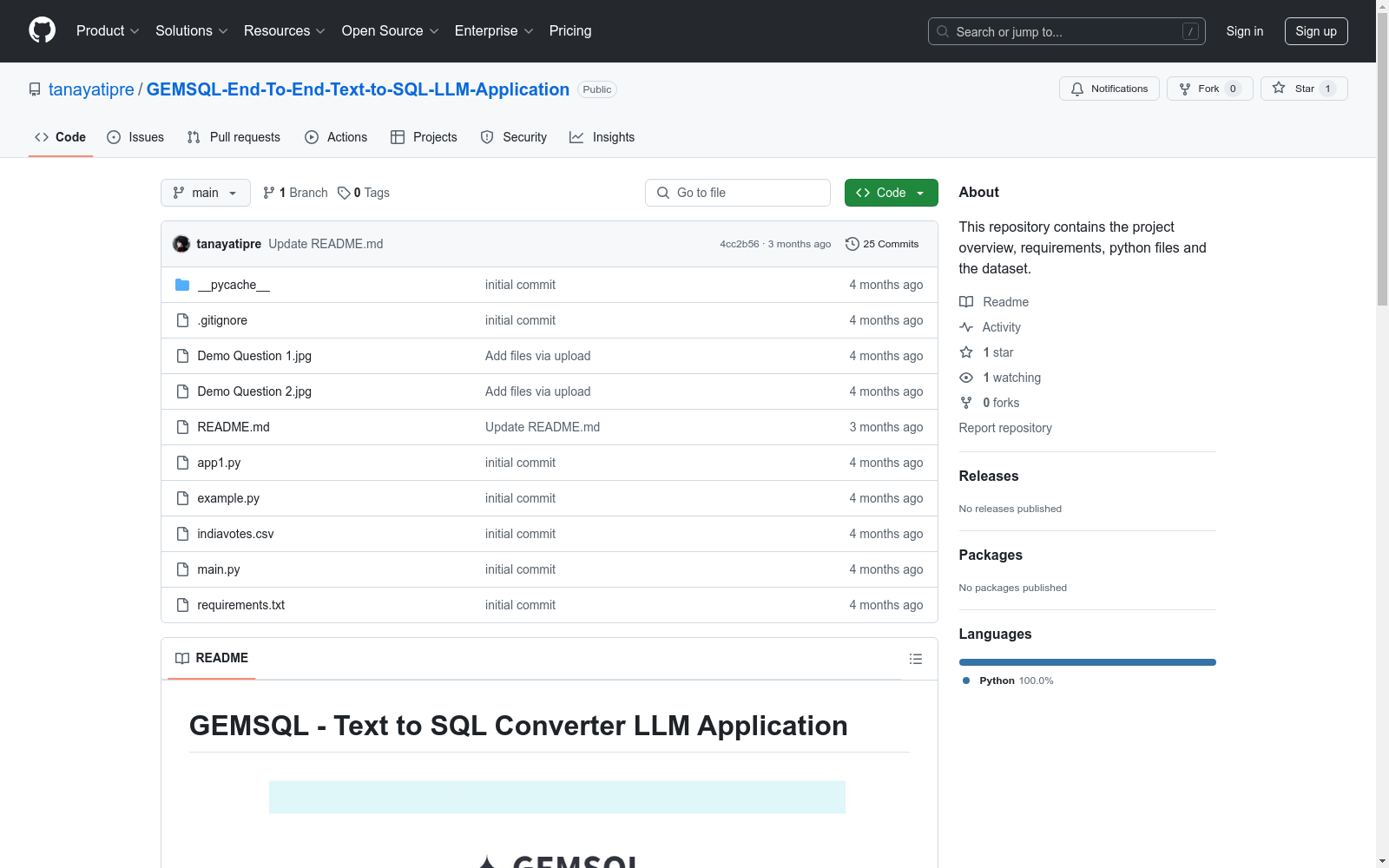Click the Sign in link

[x=1245, y=31]
